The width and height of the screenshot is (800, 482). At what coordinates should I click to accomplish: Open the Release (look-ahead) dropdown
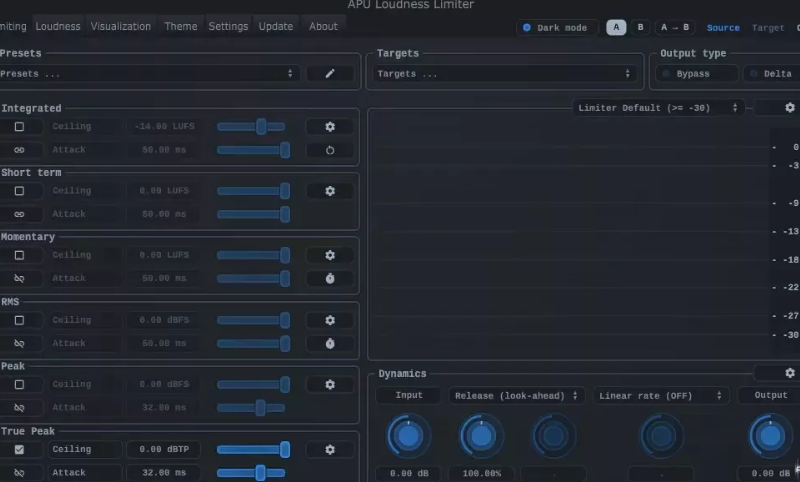tap(517, 396)
